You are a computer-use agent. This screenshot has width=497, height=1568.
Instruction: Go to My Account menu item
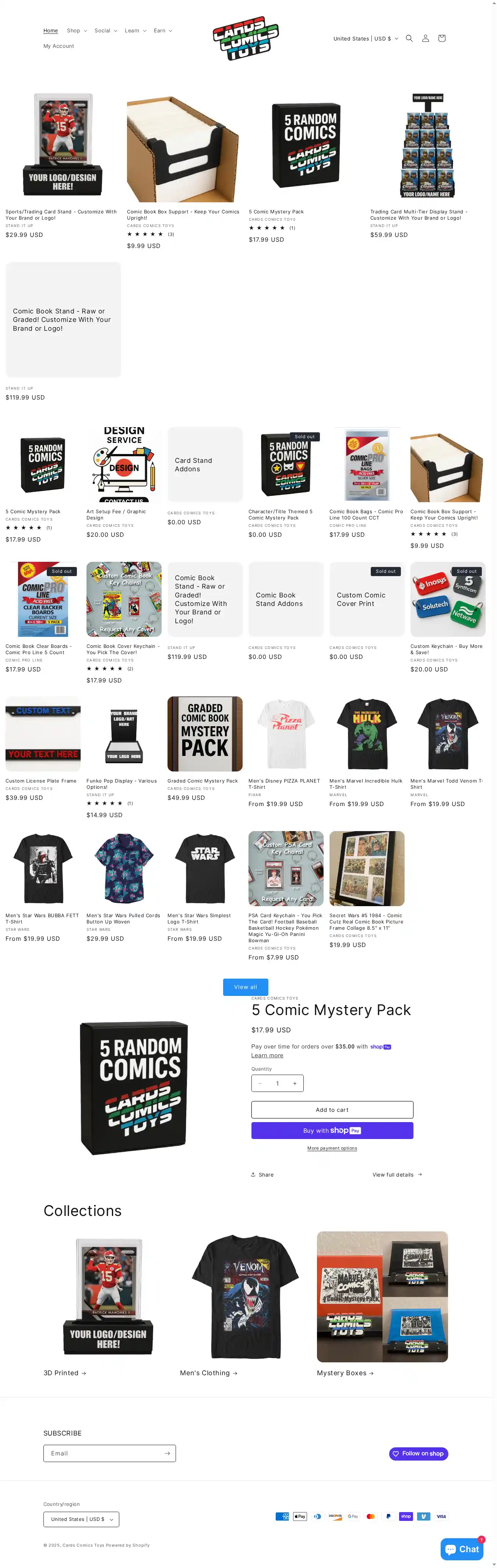(59, 46)
